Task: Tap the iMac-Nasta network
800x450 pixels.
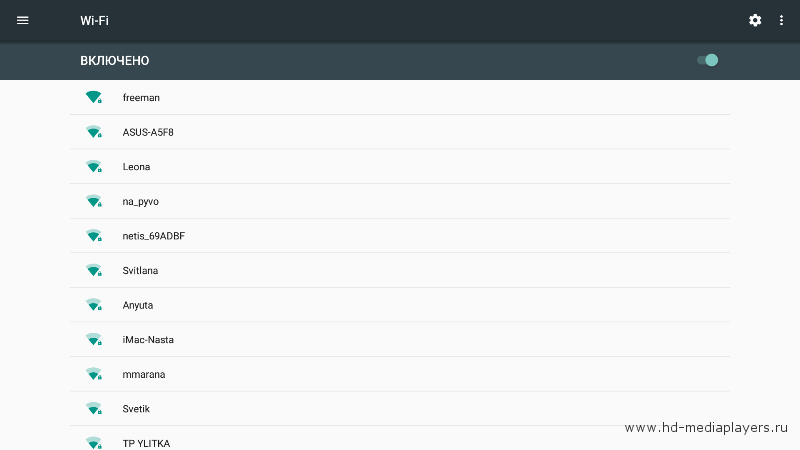Action: [400, 340]
